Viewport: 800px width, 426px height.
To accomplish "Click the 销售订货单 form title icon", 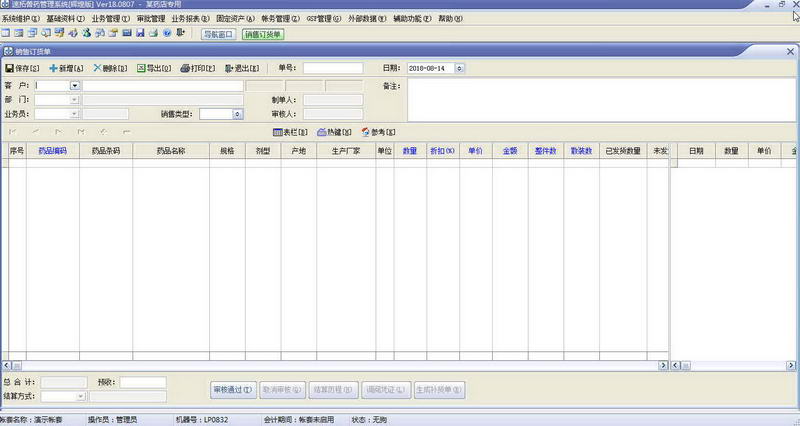I will [x=8, y=52].
